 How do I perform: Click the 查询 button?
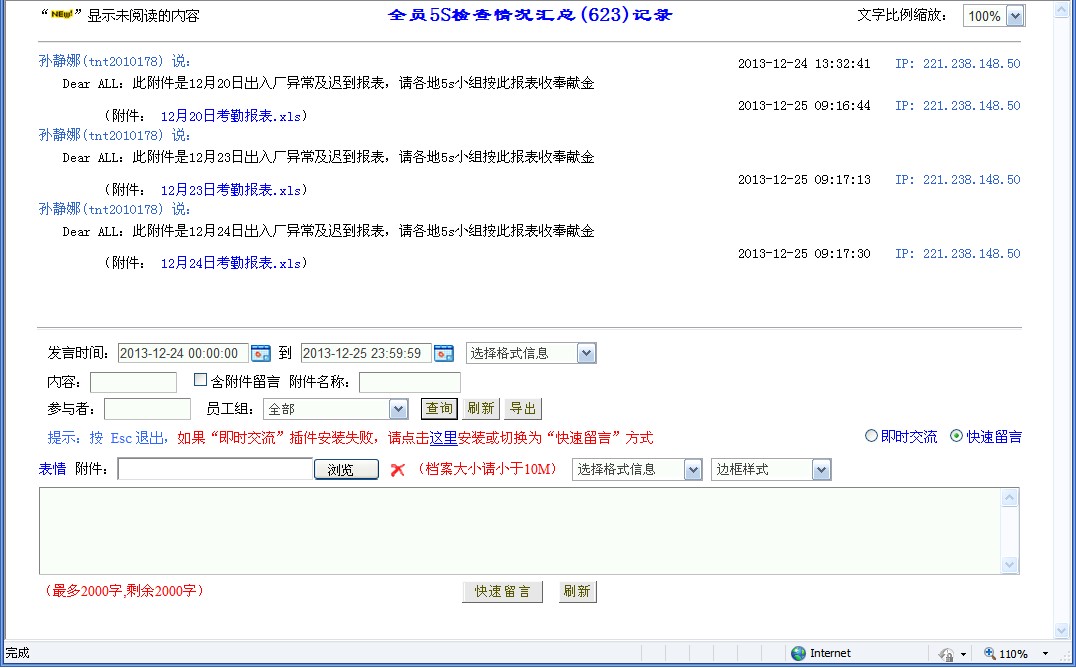pyautogui.click(x=439, y=408)
